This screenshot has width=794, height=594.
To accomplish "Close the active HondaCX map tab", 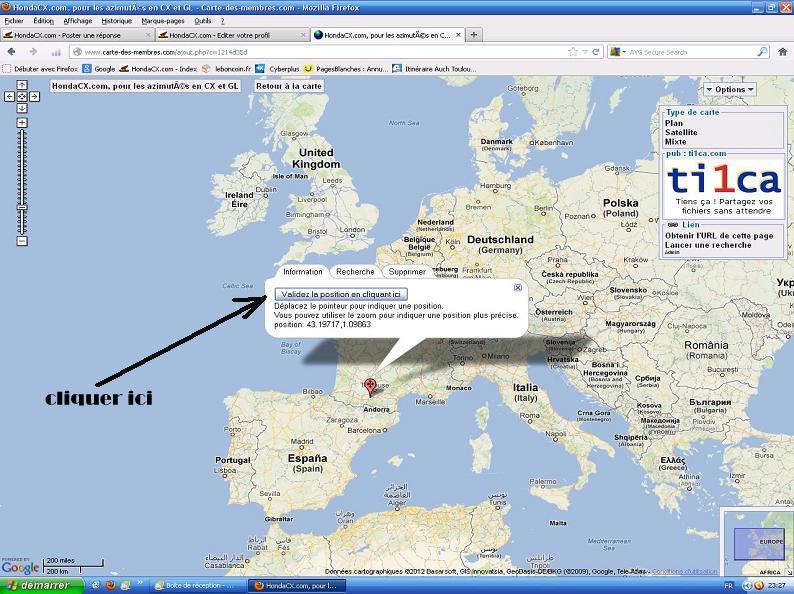I will point(458,35).
